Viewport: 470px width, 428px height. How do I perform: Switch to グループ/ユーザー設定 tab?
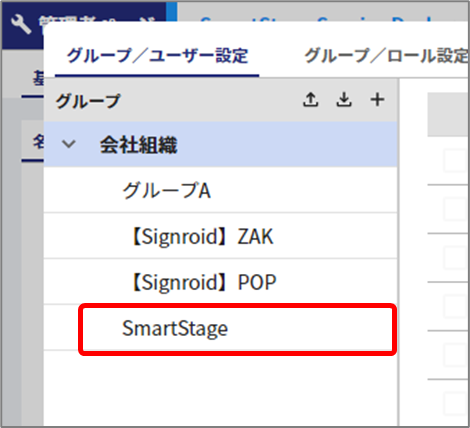tap(157, 55)
